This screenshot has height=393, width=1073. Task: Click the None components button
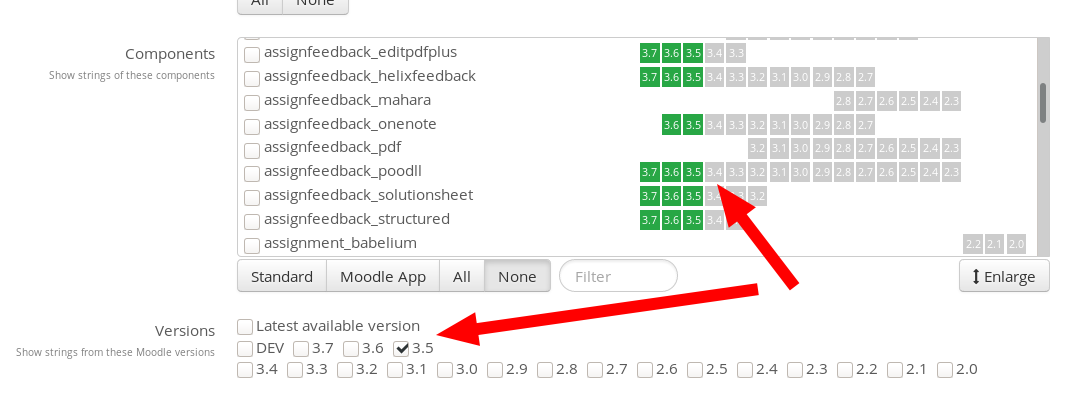tap(517, 277)
